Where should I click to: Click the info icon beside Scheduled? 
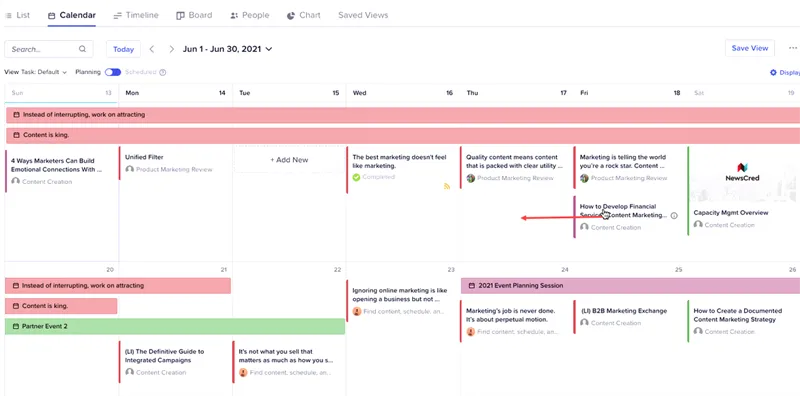[163, 72]
